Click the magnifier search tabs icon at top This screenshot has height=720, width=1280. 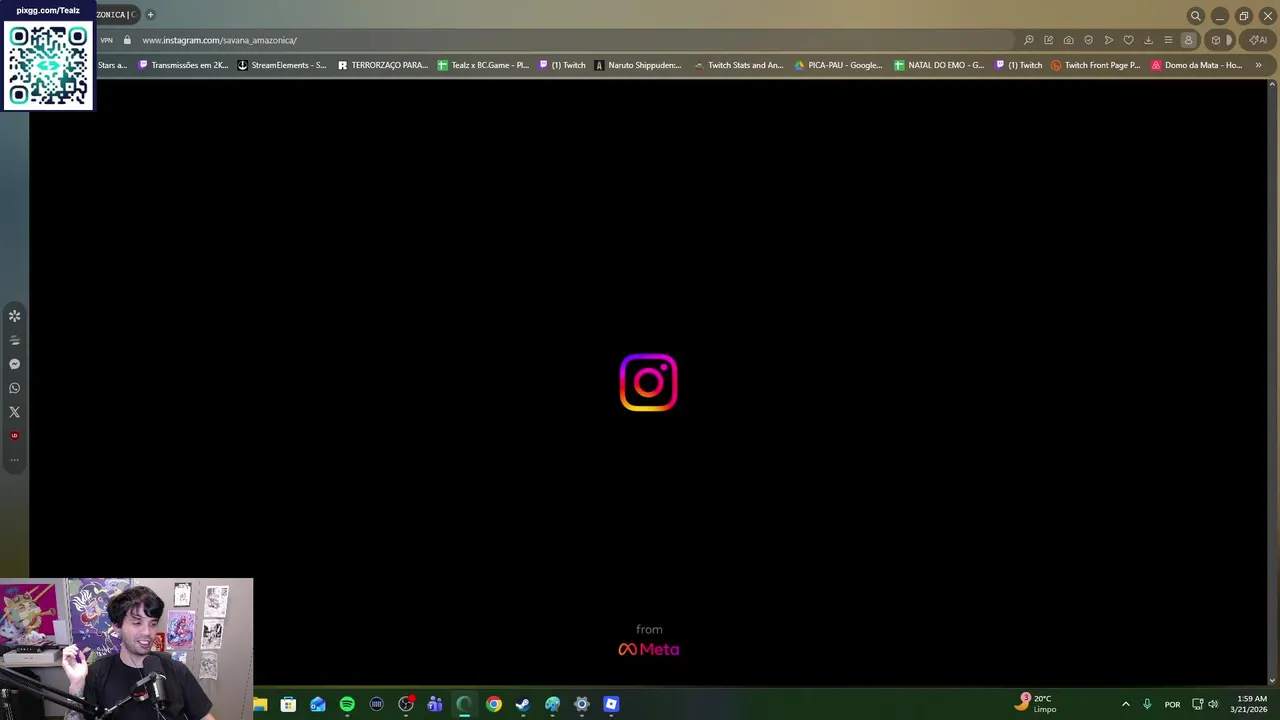click(x=1195, y=16)
